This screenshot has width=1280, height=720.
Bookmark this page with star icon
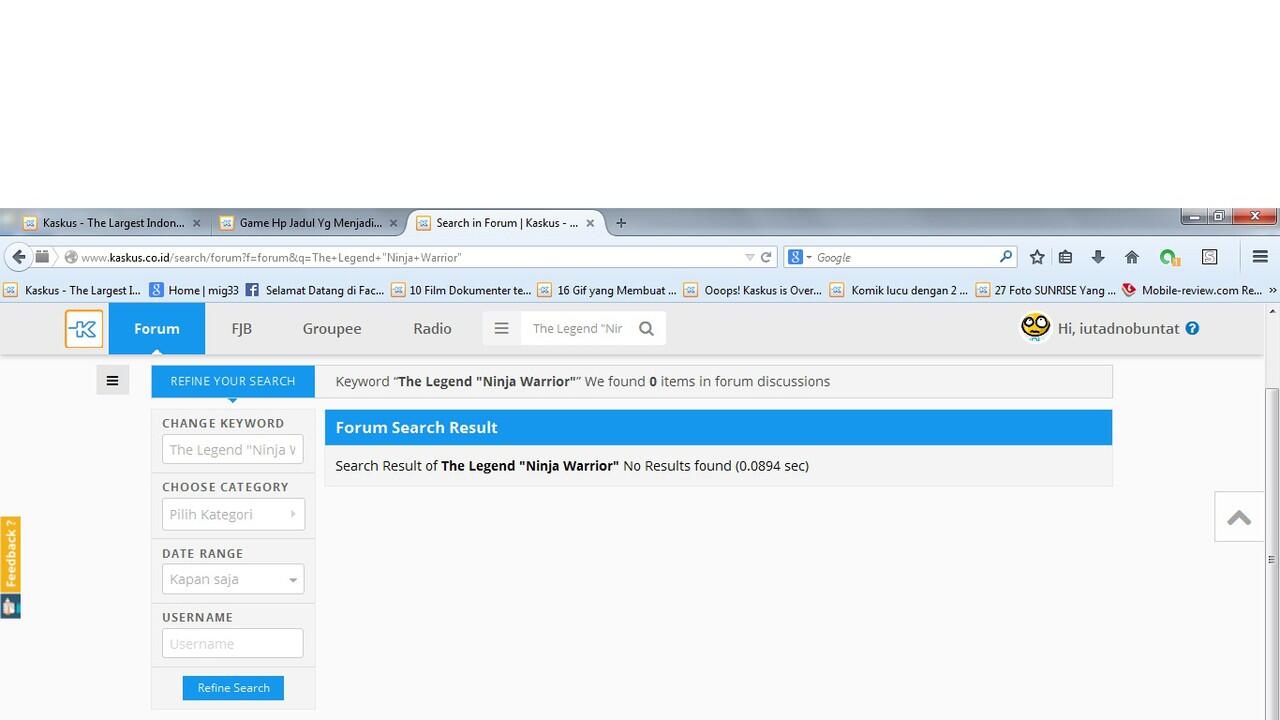[1037, 257]
